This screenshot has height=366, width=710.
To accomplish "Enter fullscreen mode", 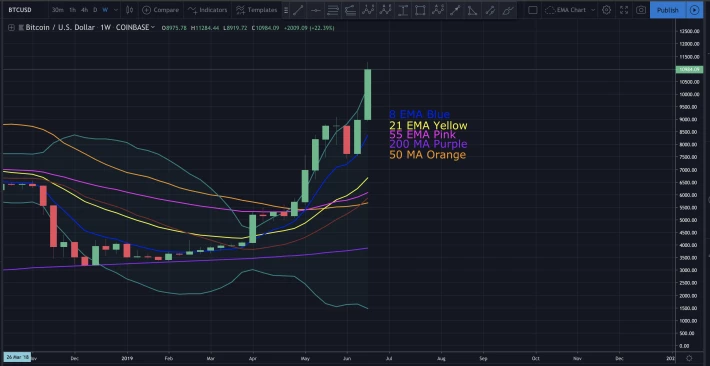I will [624, 10].
